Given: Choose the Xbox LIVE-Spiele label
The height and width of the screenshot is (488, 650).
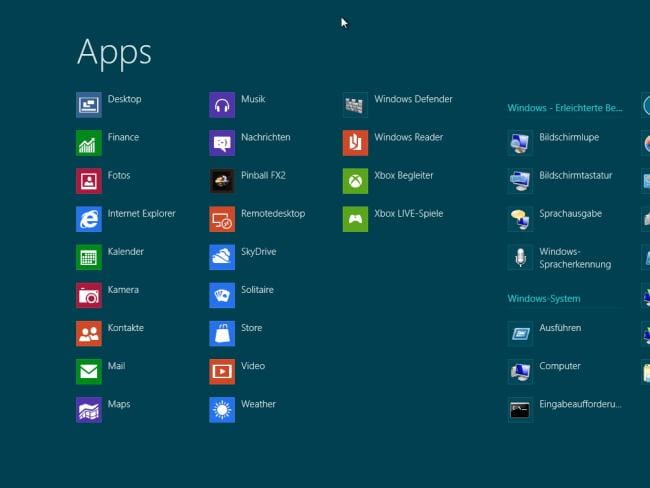Looking at the screenshot, I should click(409, 214).
